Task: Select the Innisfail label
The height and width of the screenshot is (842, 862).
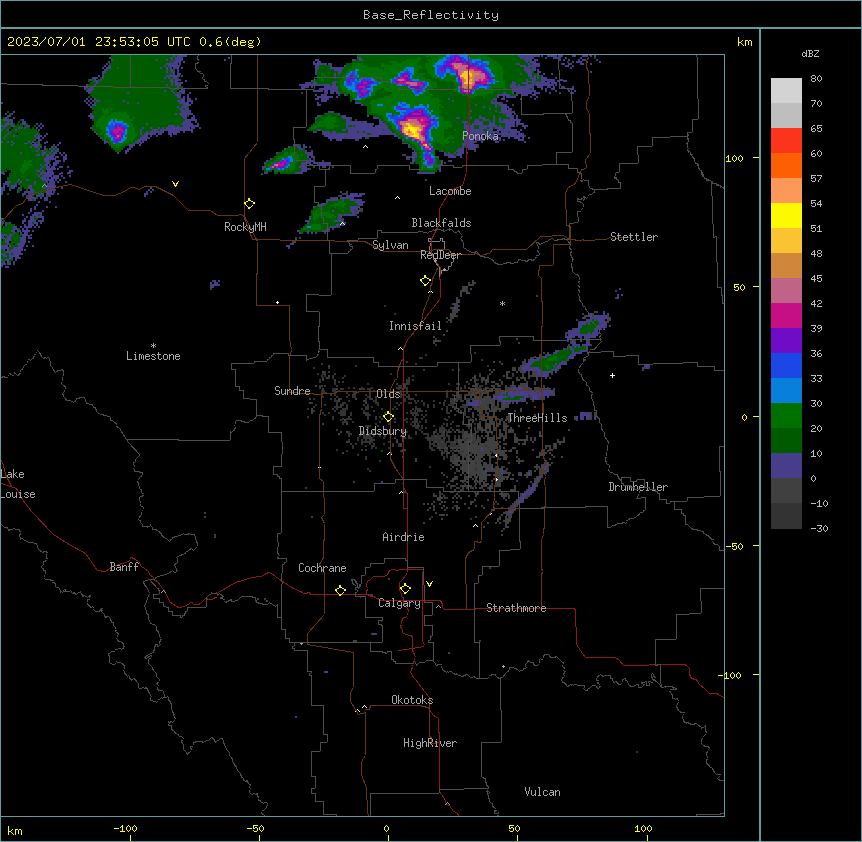Action: [x=415, y=326]
